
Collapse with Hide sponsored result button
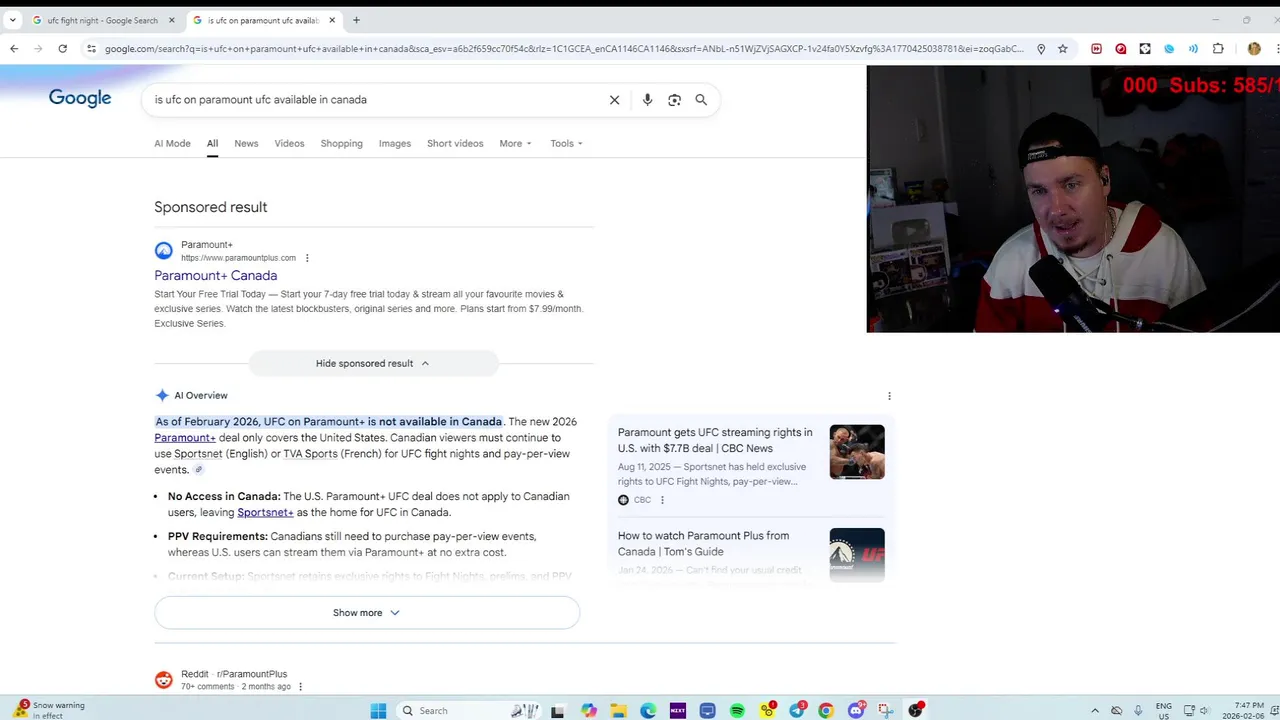[373, 363]
